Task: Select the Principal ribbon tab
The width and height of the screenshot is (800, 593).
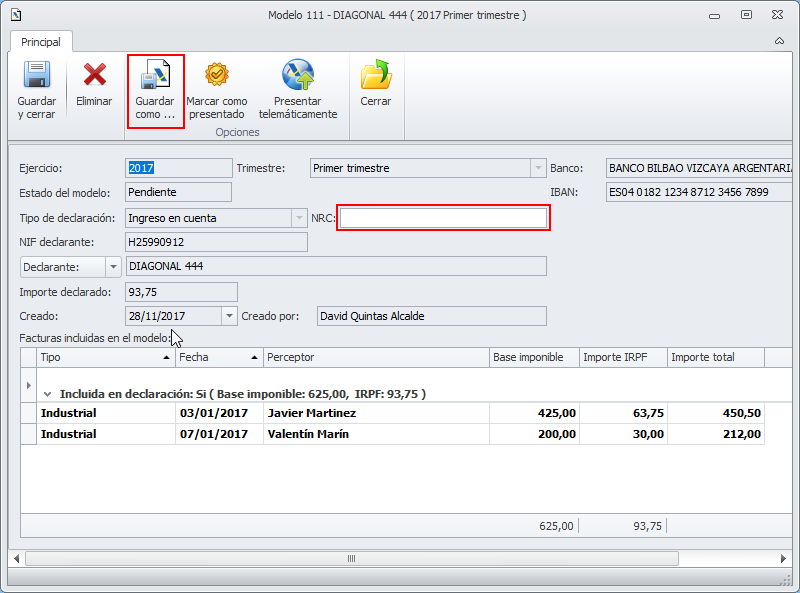Action: [x=41, y=42]
